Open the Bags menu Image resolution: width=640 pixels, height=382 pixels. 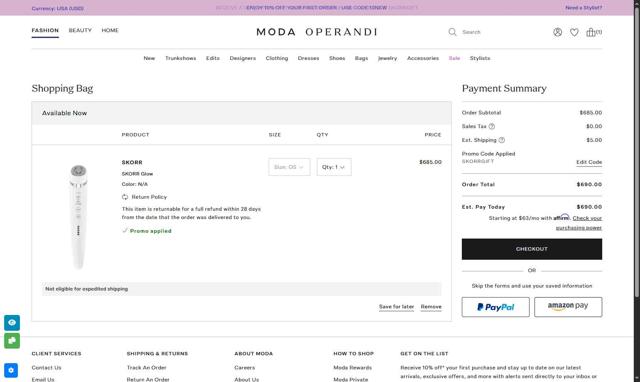click(x=361, y=58)
